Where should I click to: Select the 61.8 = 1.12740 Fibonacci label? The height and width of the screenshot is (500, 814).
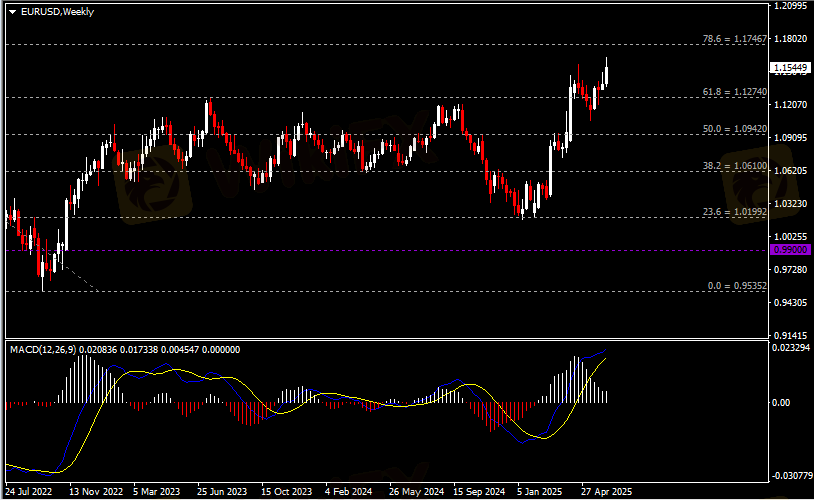pos(735,92)
